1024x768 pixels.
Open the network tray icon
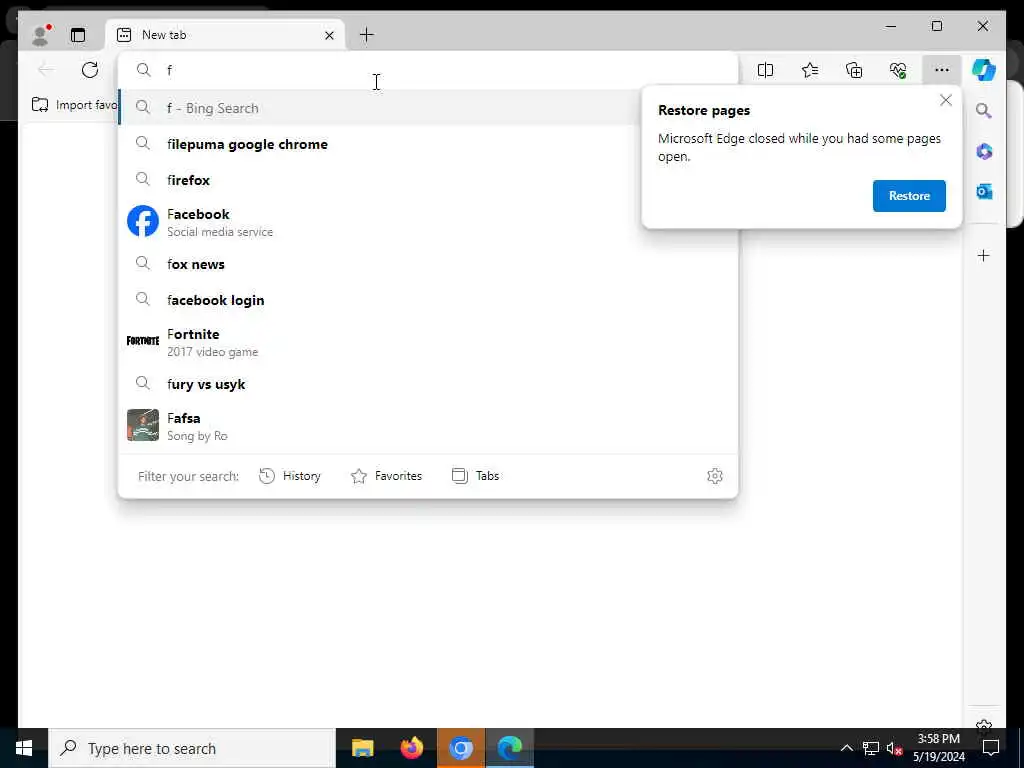tap(871, 748)
